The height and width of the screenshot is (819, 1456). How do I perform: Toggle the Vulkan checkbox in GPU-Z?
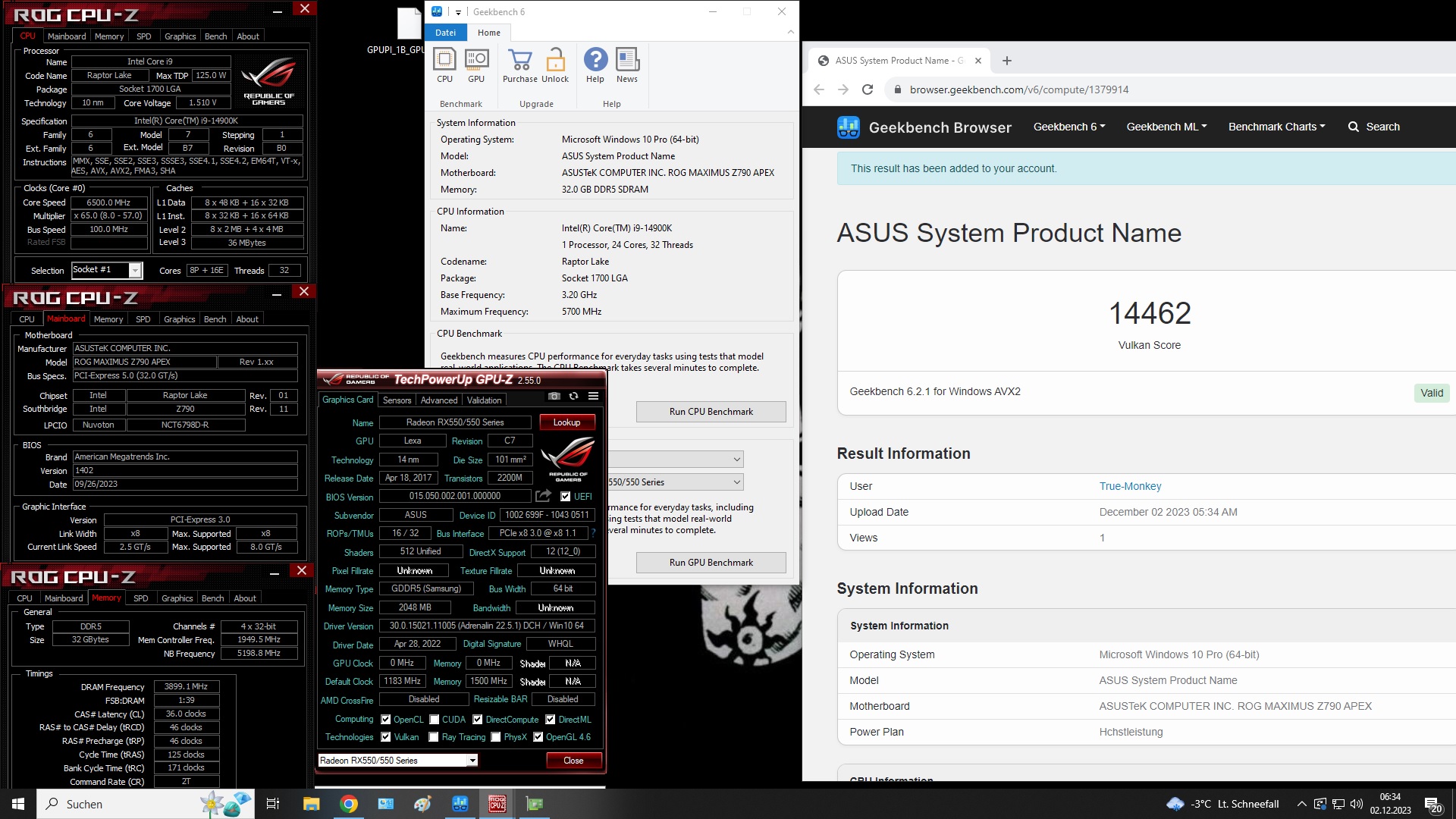point(385,737)
